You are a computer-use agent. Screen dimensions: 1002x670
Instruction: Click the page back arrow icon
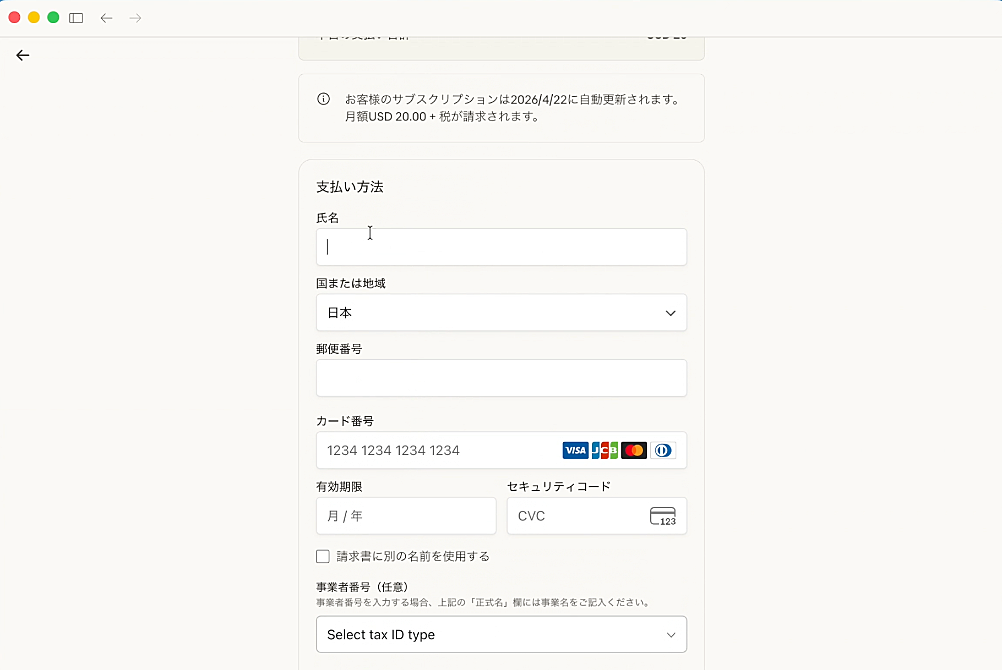[x=23, y=55]
